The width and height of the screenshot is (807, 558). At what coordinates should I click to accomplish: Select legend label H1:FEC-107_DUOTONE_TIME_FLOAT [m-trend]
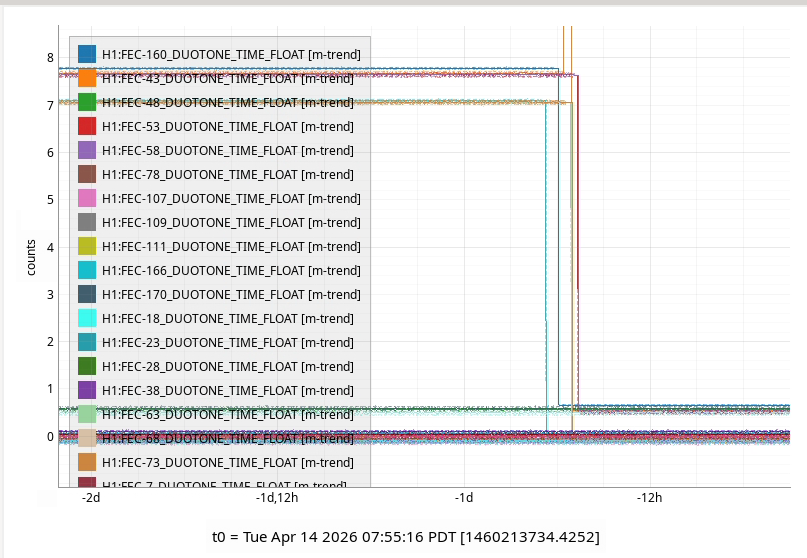pos(231,199)
